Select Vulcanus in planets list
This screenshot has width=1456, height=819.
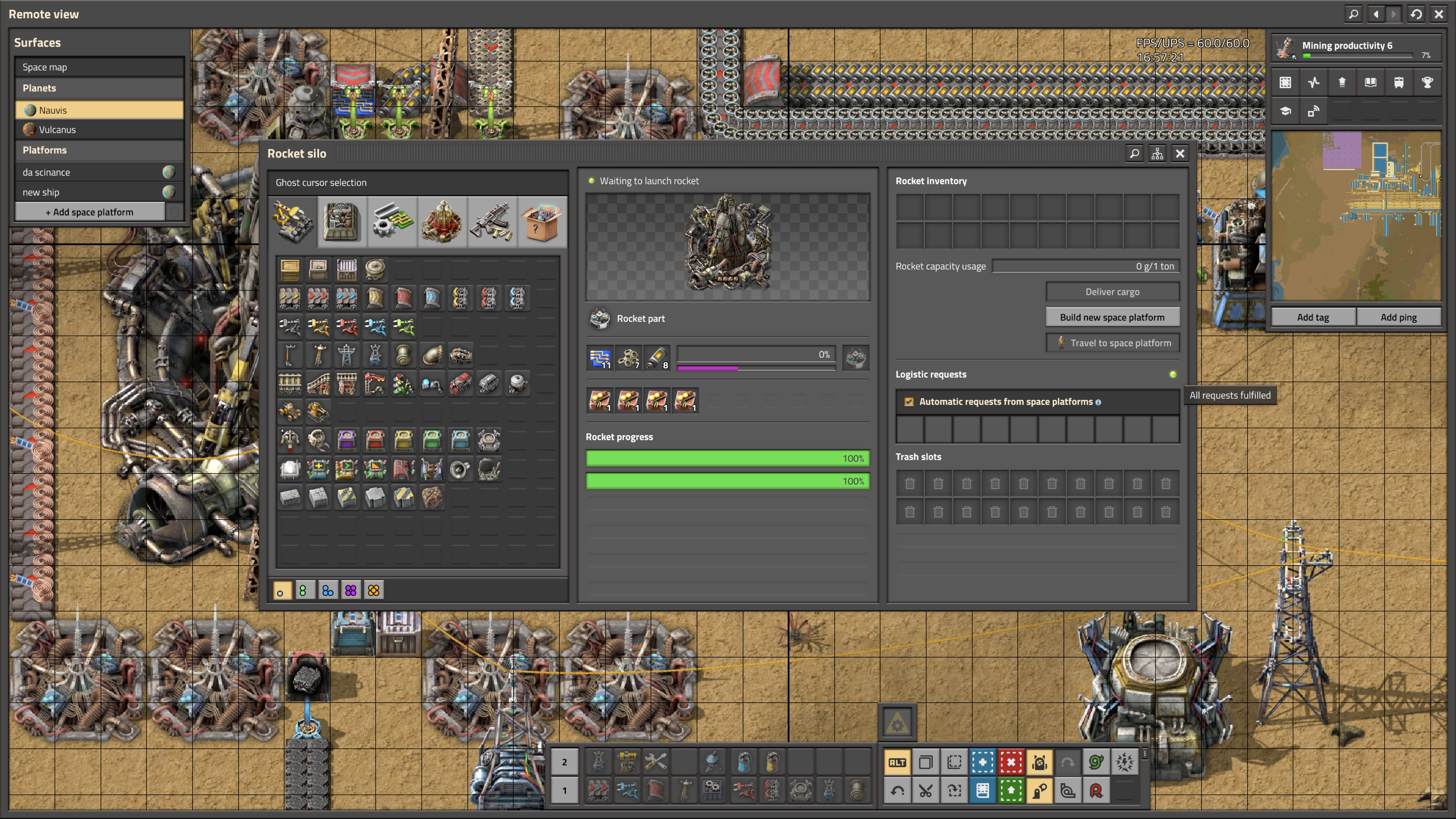pyautogui.click(x=99, y=129)
